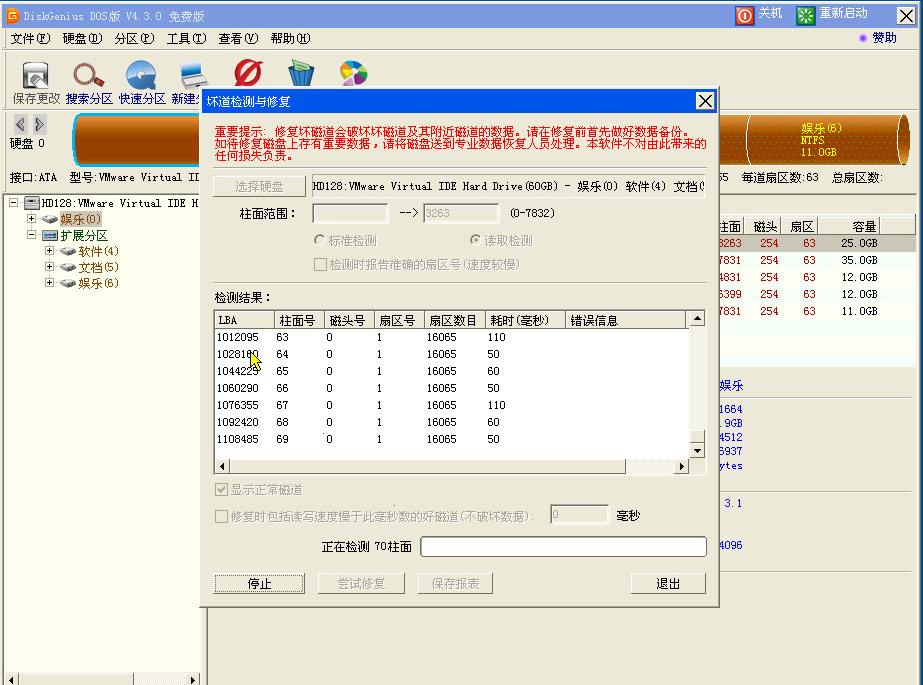This screenshot has height=685, width=923.
Task: Click the colorful pie backup icon
Action: pyautogui.click(x=353, y=73)
